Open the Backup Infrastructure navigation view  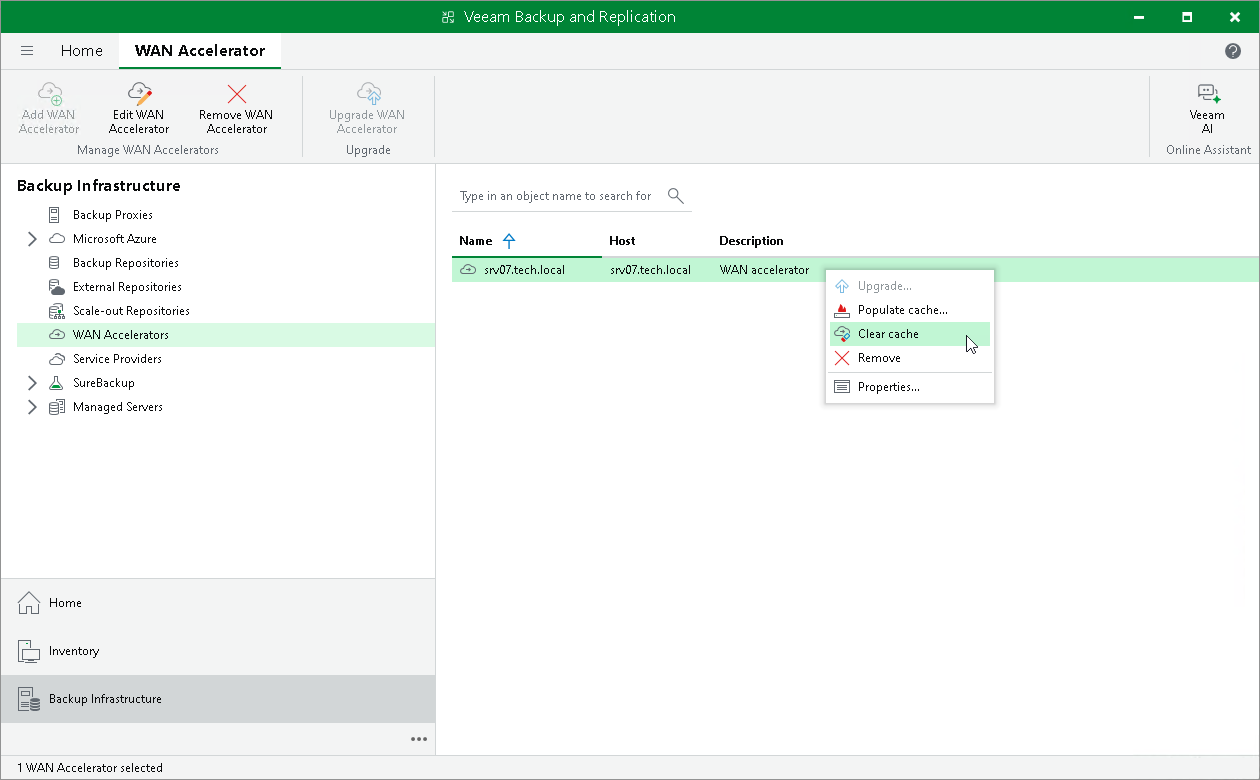click(218, 699)
